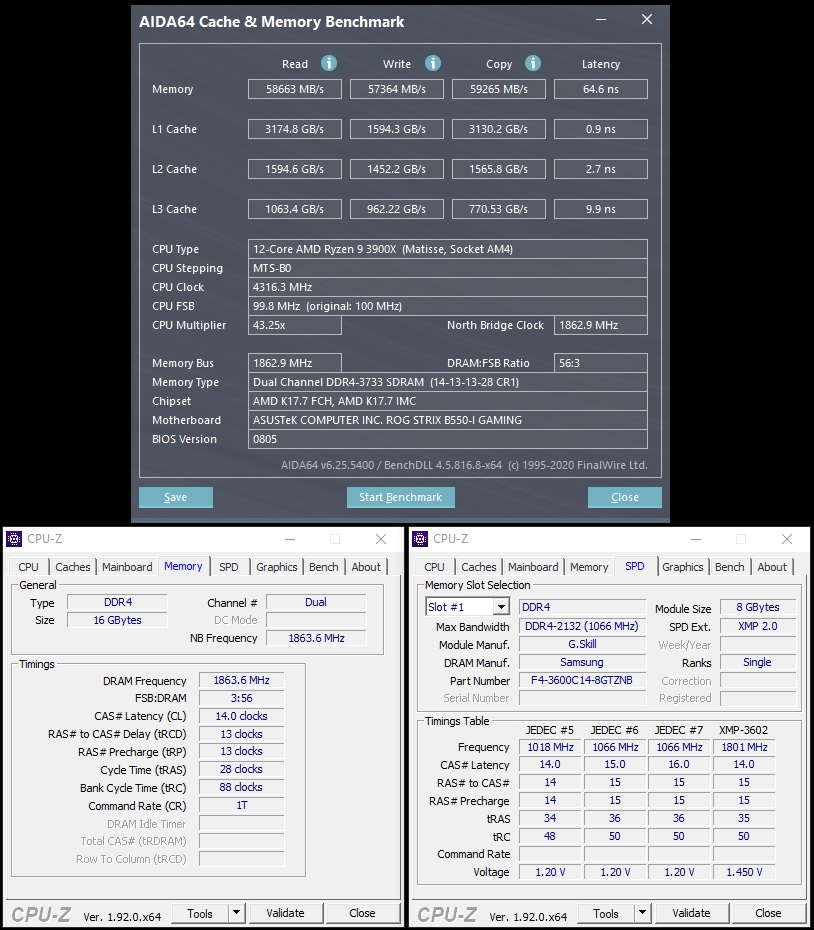814x930 pixels.
Task: Select Memory tab in left CPU-Z
Action: coord(183,566)
